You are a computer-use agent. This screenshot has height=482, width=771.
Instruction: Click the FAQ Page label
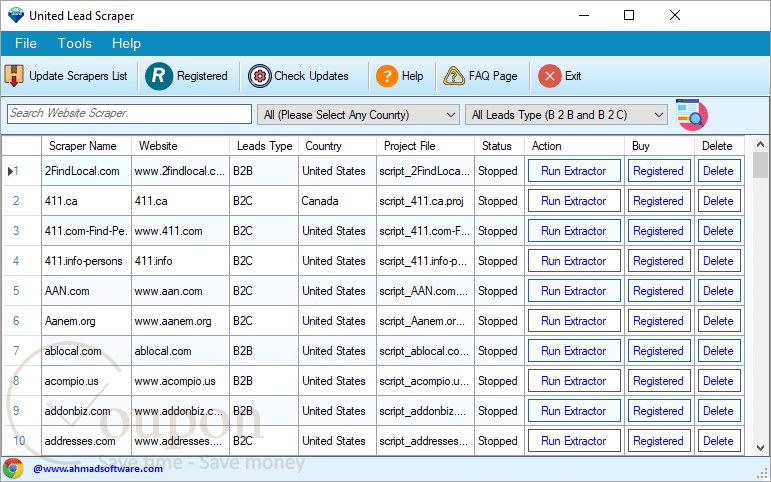pos(493,76)
